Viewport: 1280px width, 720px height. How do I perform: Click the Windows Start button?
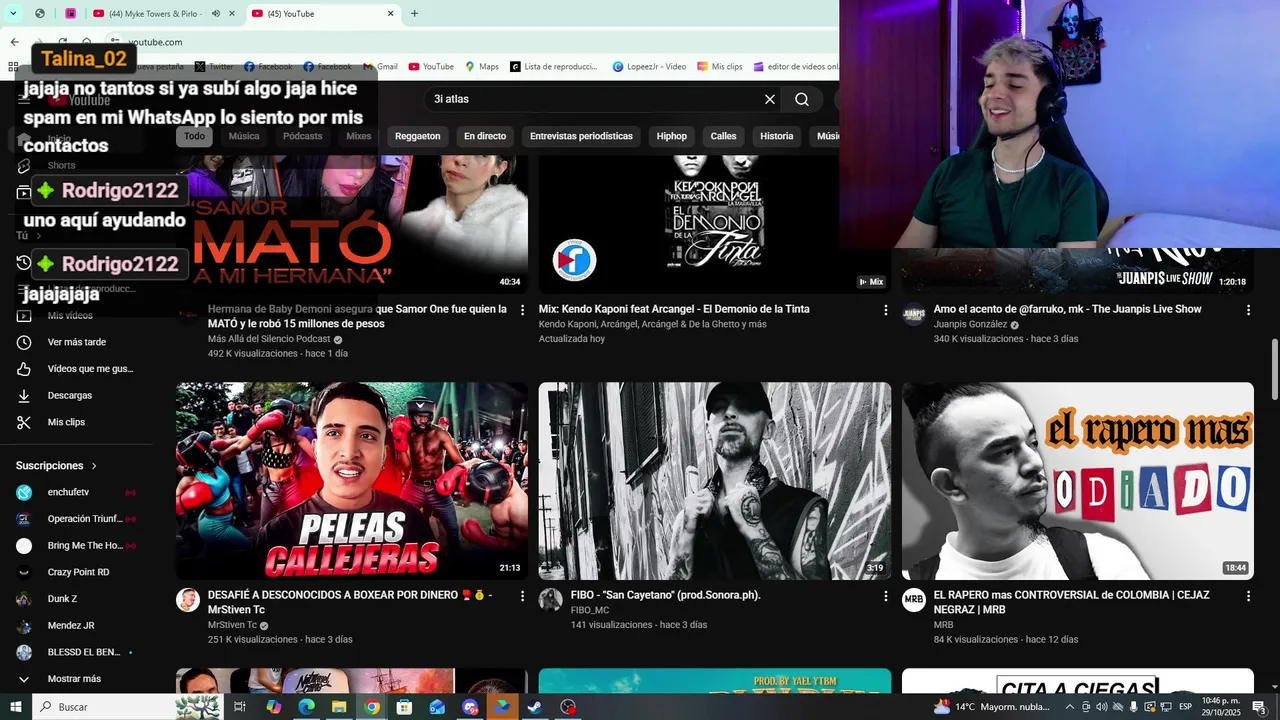pos(15,707)
